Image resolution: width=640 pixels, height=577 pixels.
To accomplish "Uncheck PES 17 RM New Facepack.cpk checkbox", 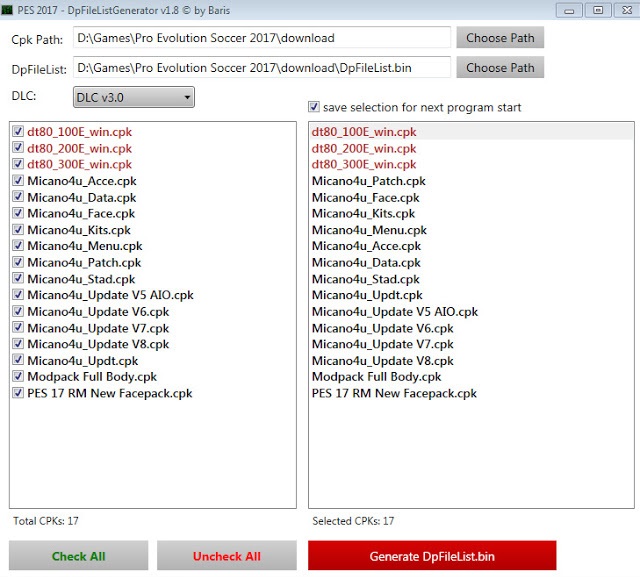I will click(18, 393).
